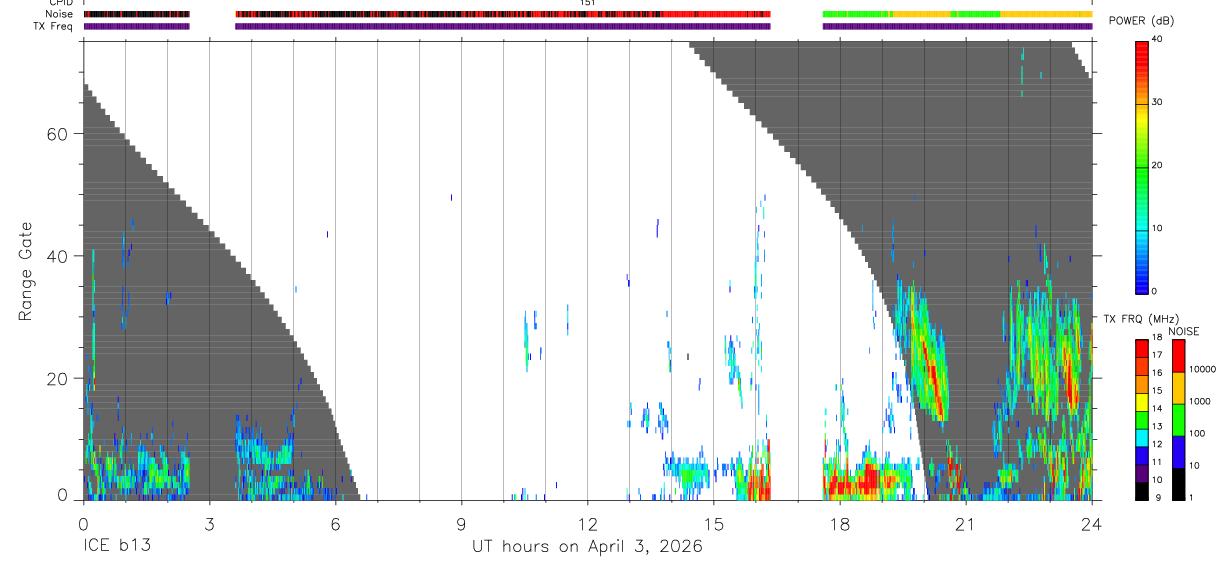Image resolution: width=1228 pixels, height=567 pixels.
Task: Click the green-orange Noise strip after 18 UT
Action: pos(957,14)
